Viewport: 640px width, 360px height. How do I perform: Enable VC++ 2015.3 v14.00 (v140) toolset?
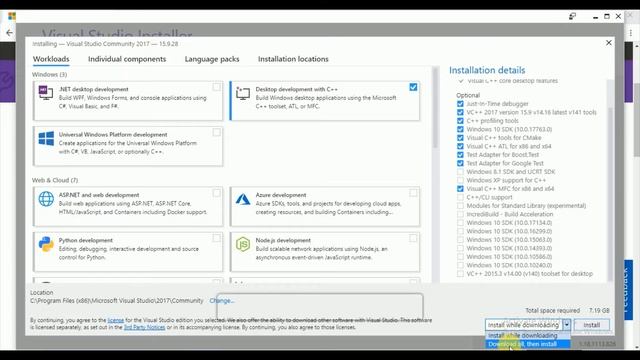(460, 274)
